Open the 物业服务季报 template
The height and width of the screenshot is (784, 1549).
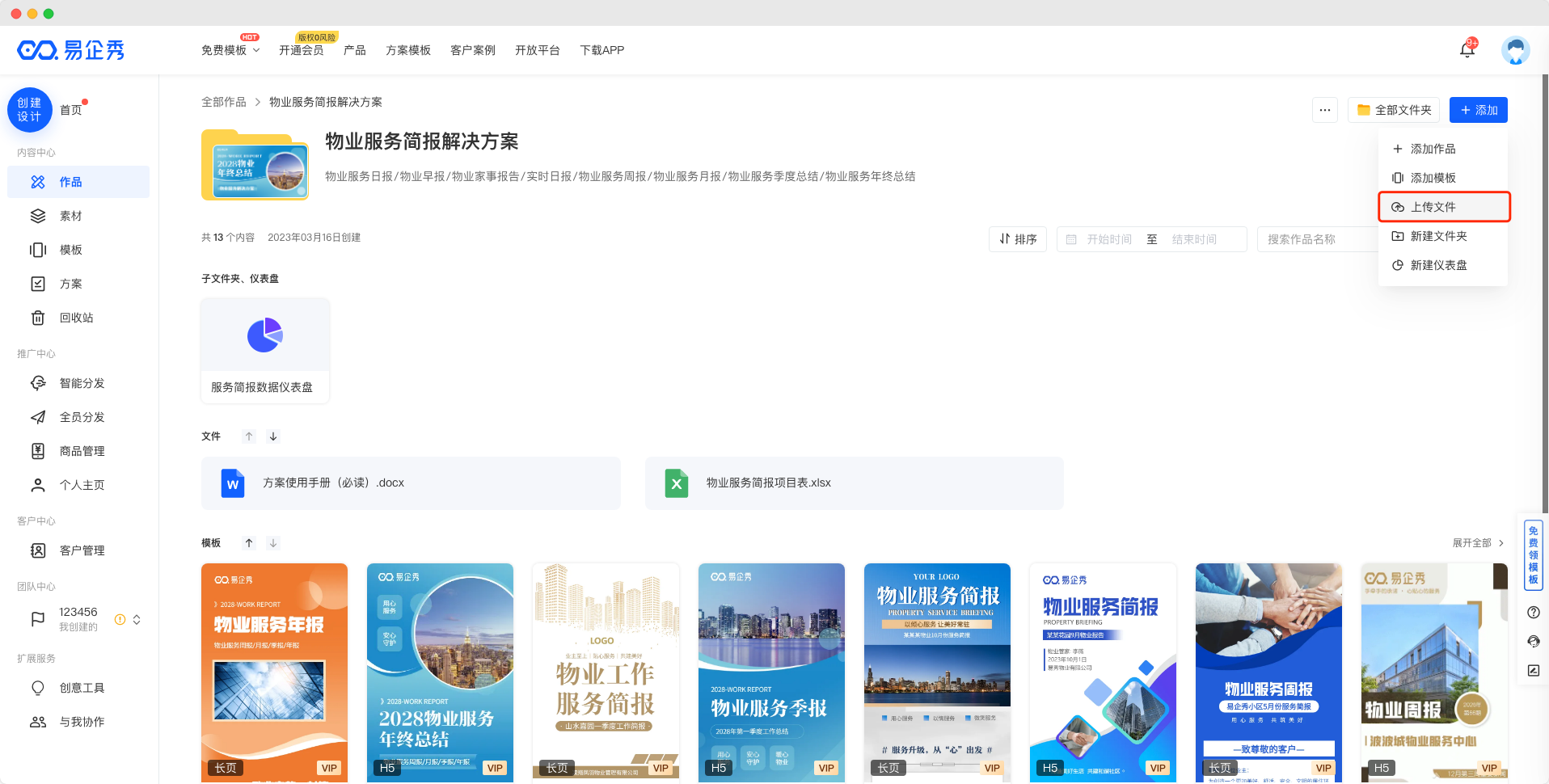(771, 672)
